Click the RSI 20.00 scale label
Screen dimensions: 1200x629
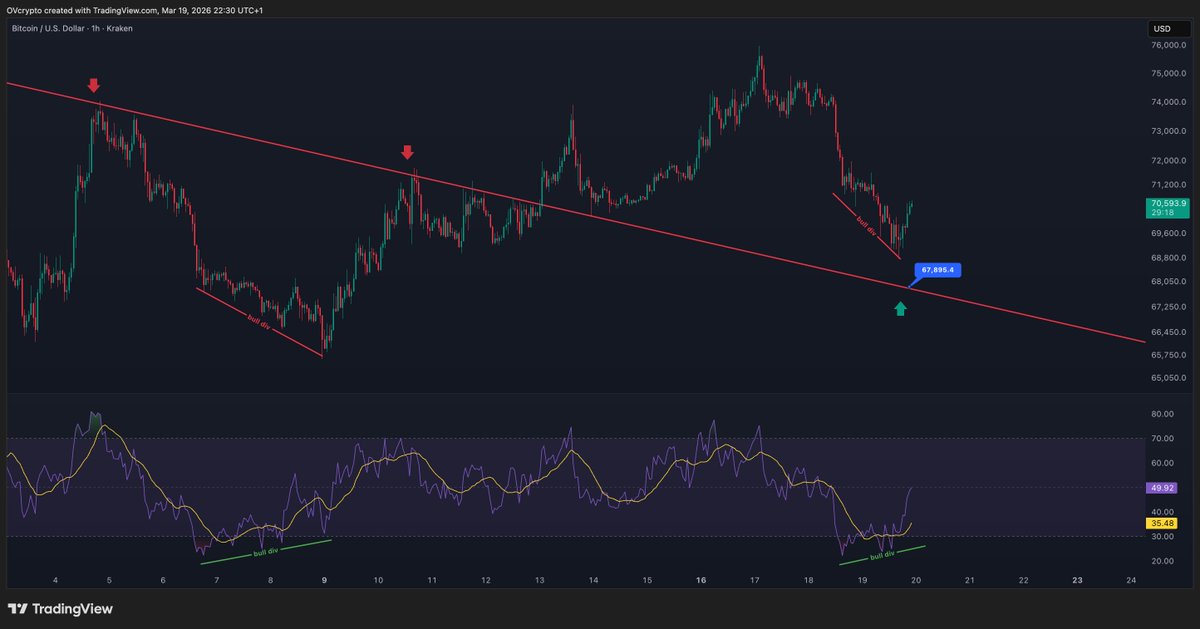(x=1162, y=561)
